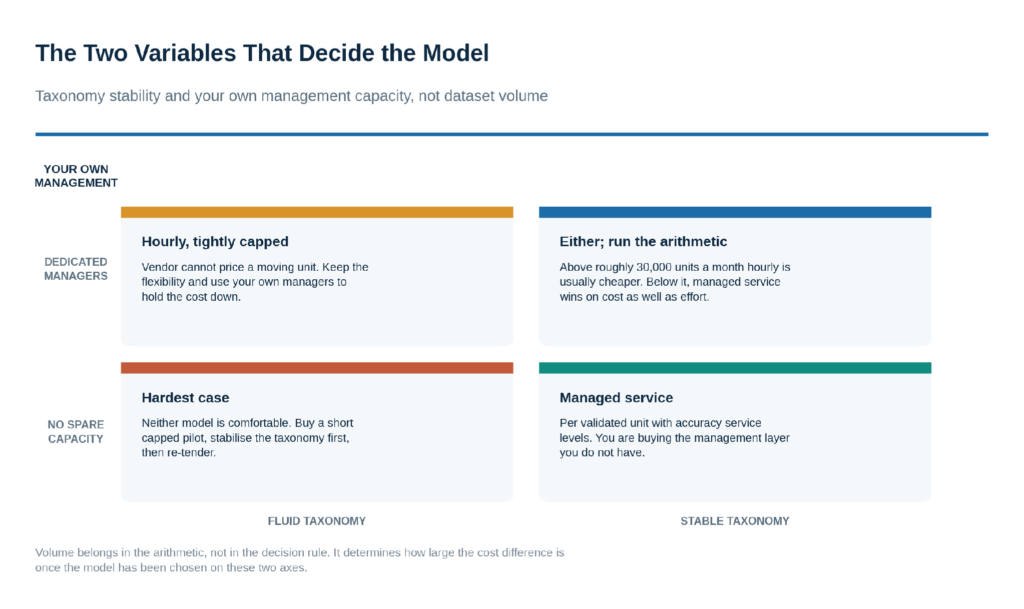Click the 'FLUID TAXONOMY' column label
1024x609 pixels.
[x=317, y=521]
